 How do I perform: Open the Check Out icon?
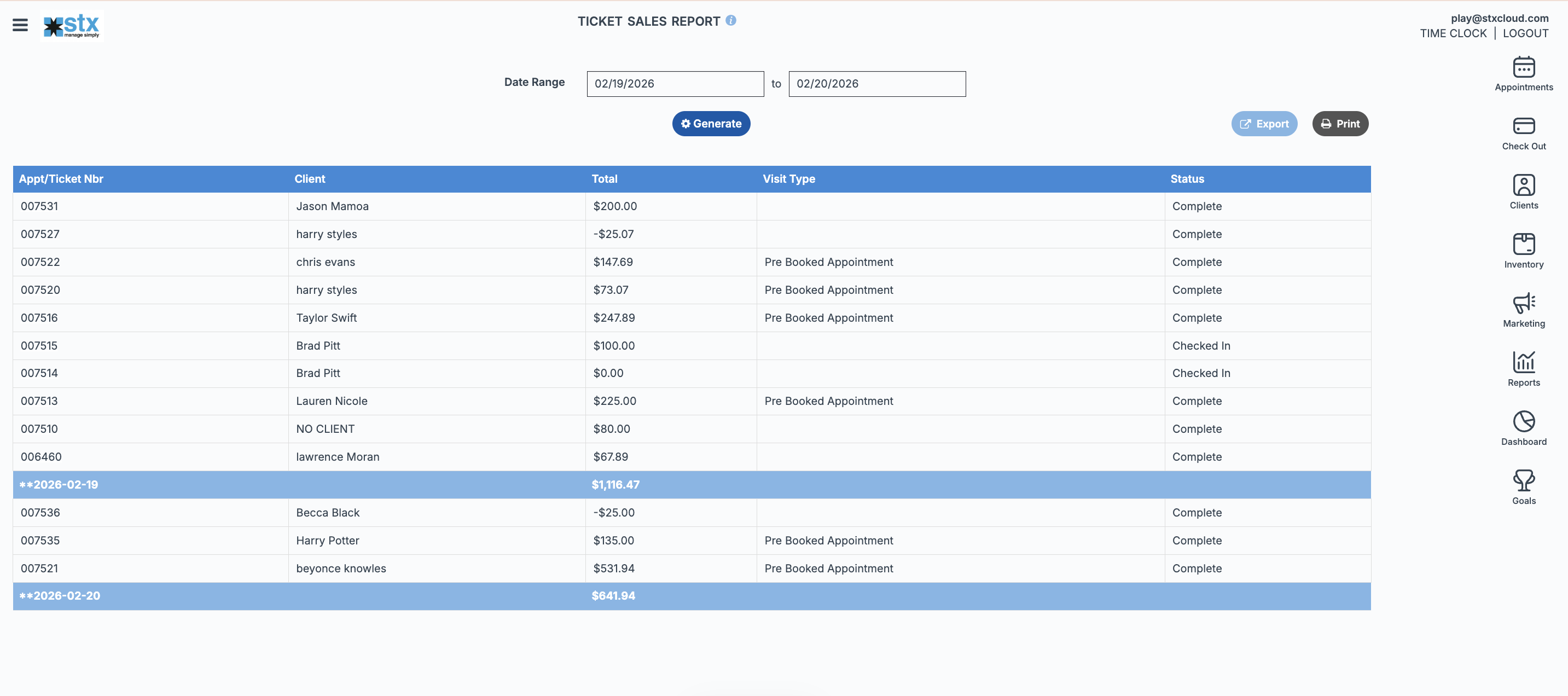(1523, 126)
